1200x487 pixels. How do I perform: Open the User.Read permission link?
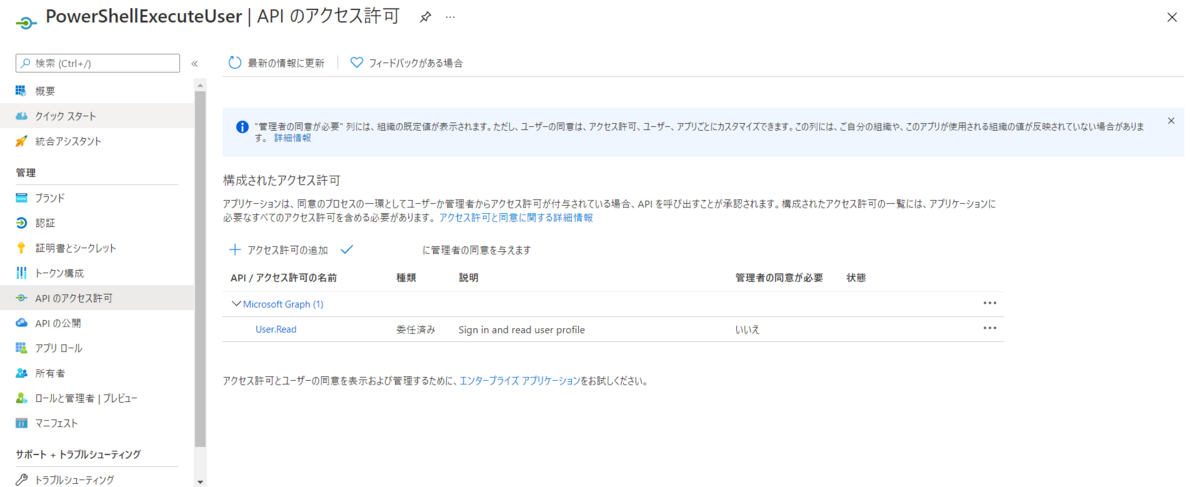(276, 329)
